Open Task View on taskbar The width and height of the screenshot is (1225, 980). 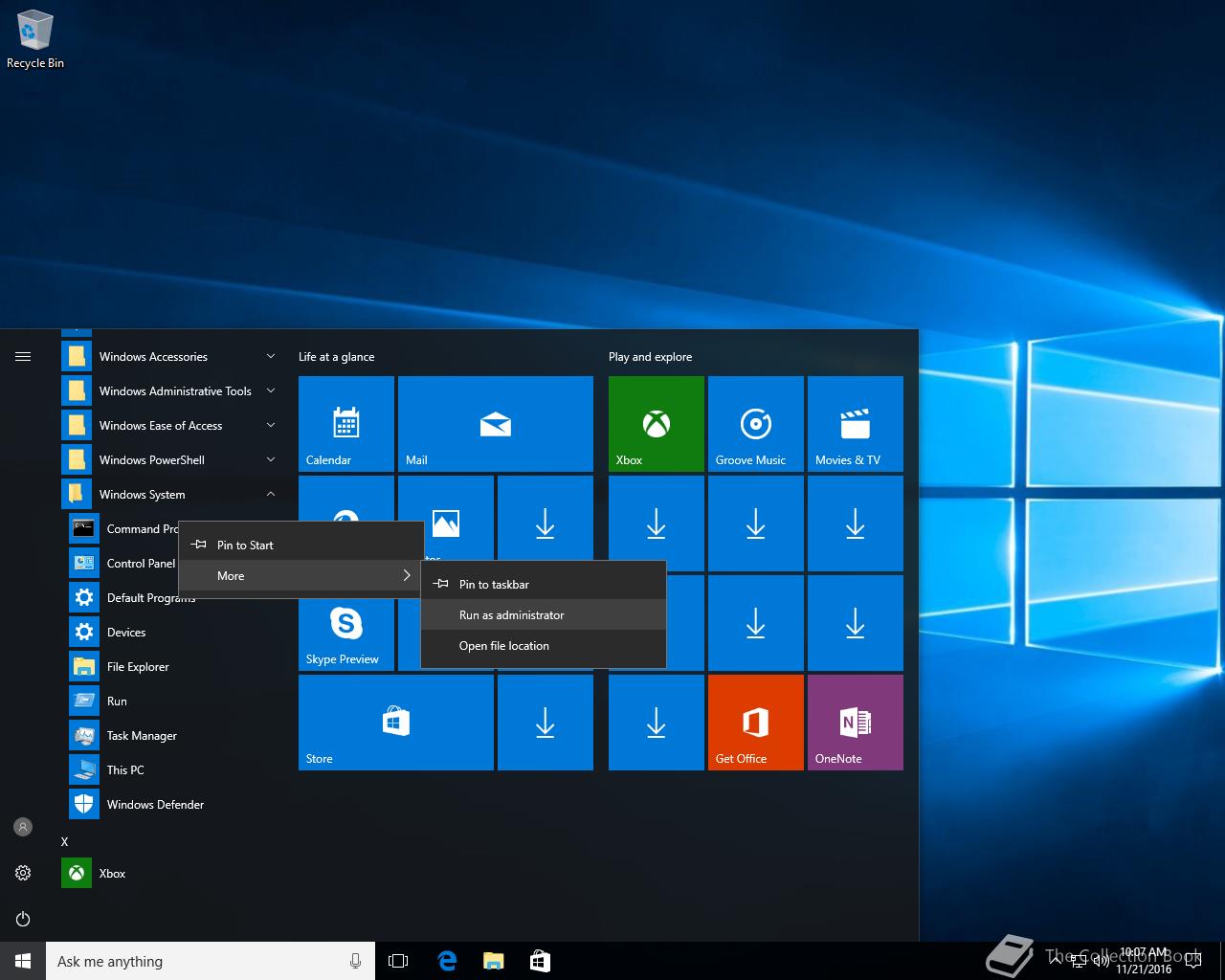[x=398, y=961]
